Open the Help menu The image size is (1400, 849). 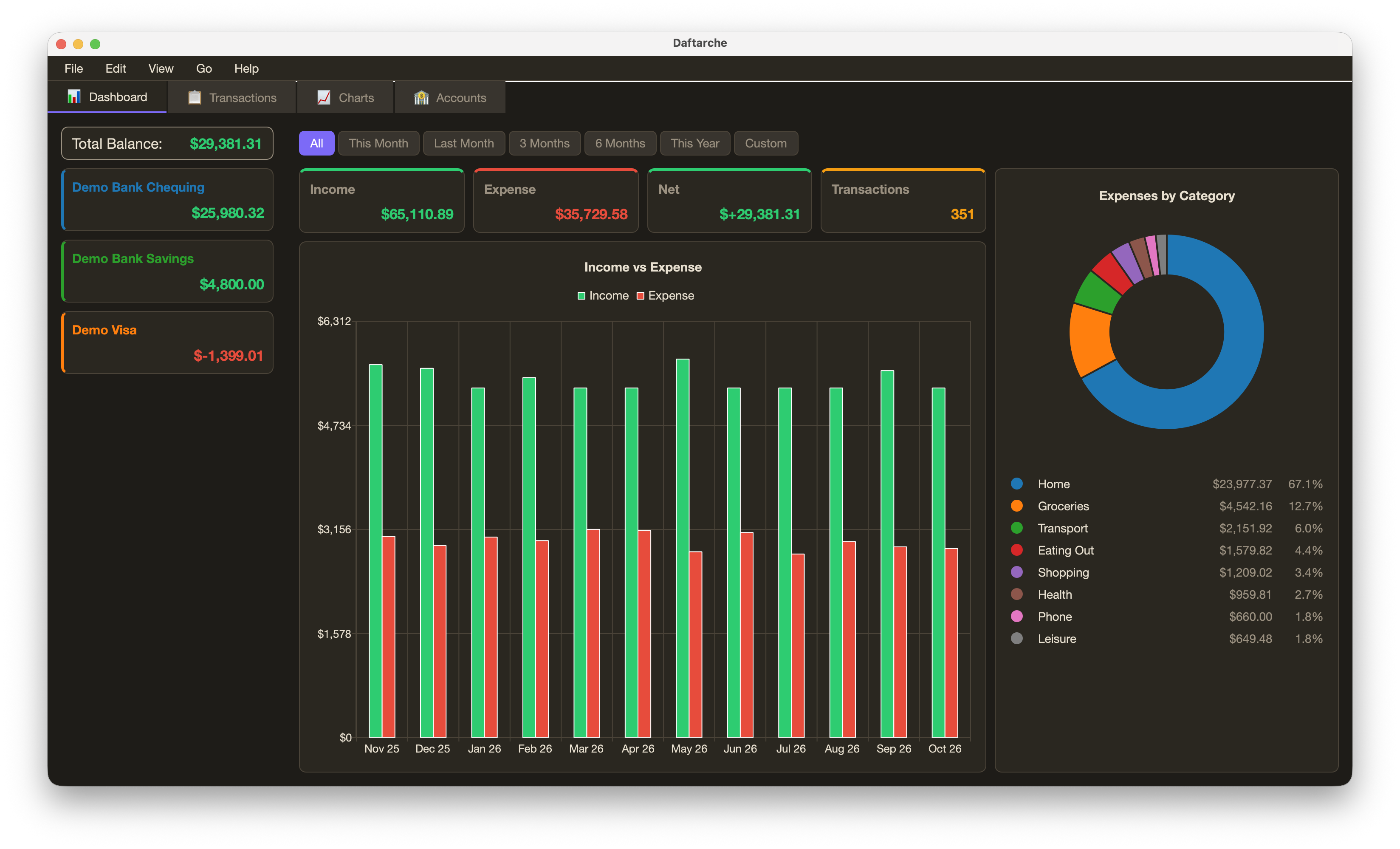(247, 68)
